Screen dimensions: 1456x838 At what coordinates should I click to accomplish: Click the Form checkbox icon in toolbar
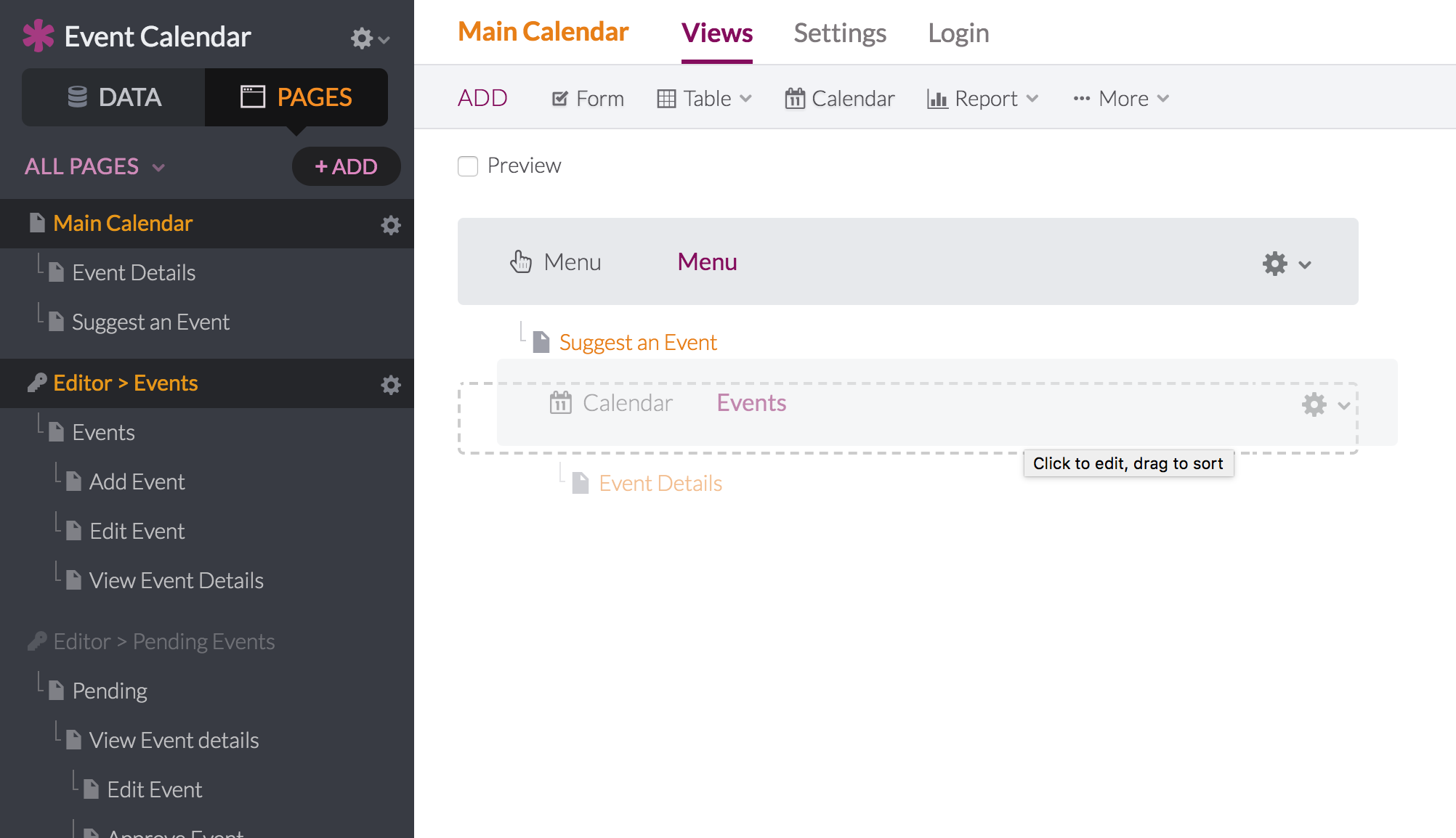559,99
